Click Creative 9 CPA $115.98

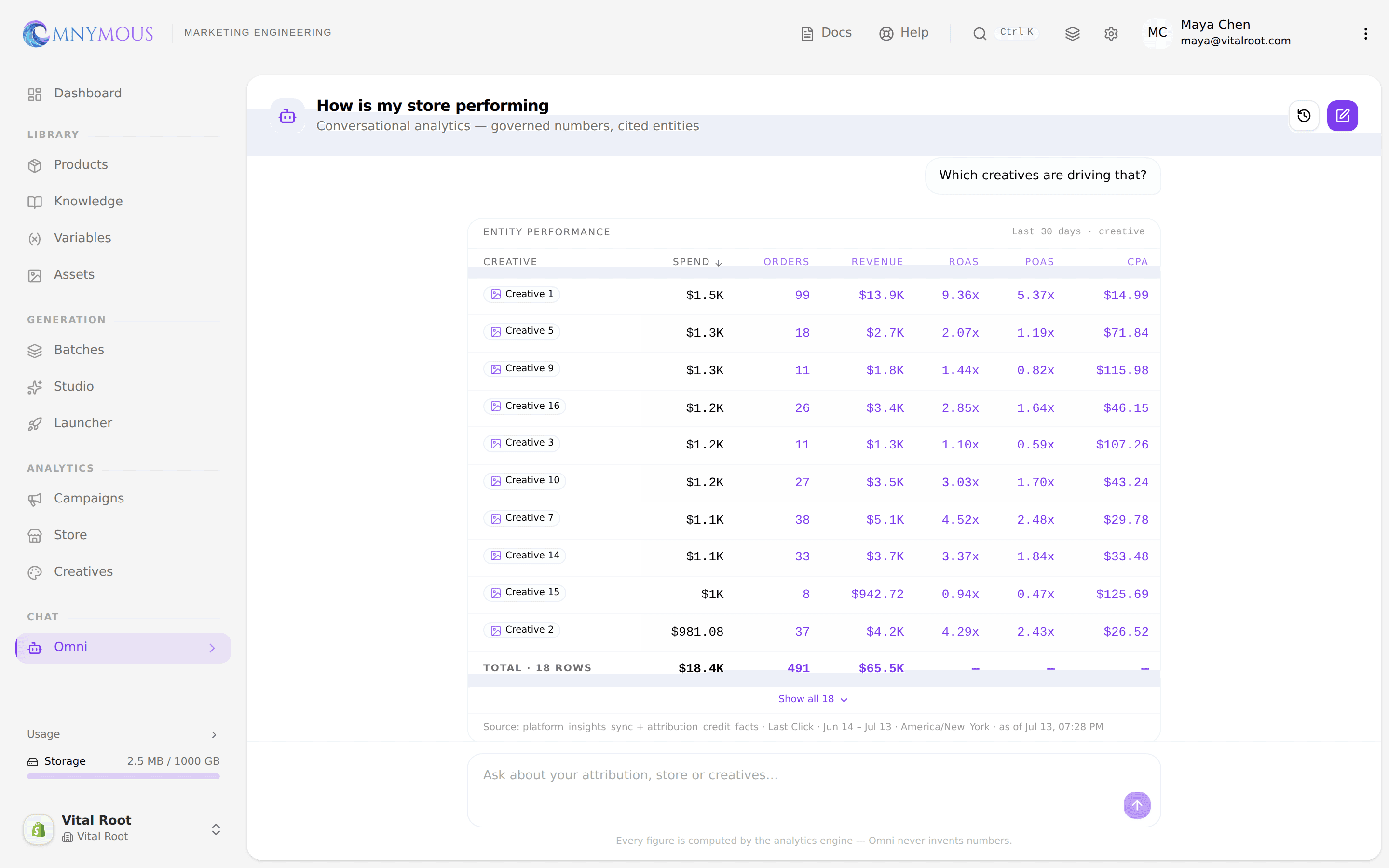1122,371
